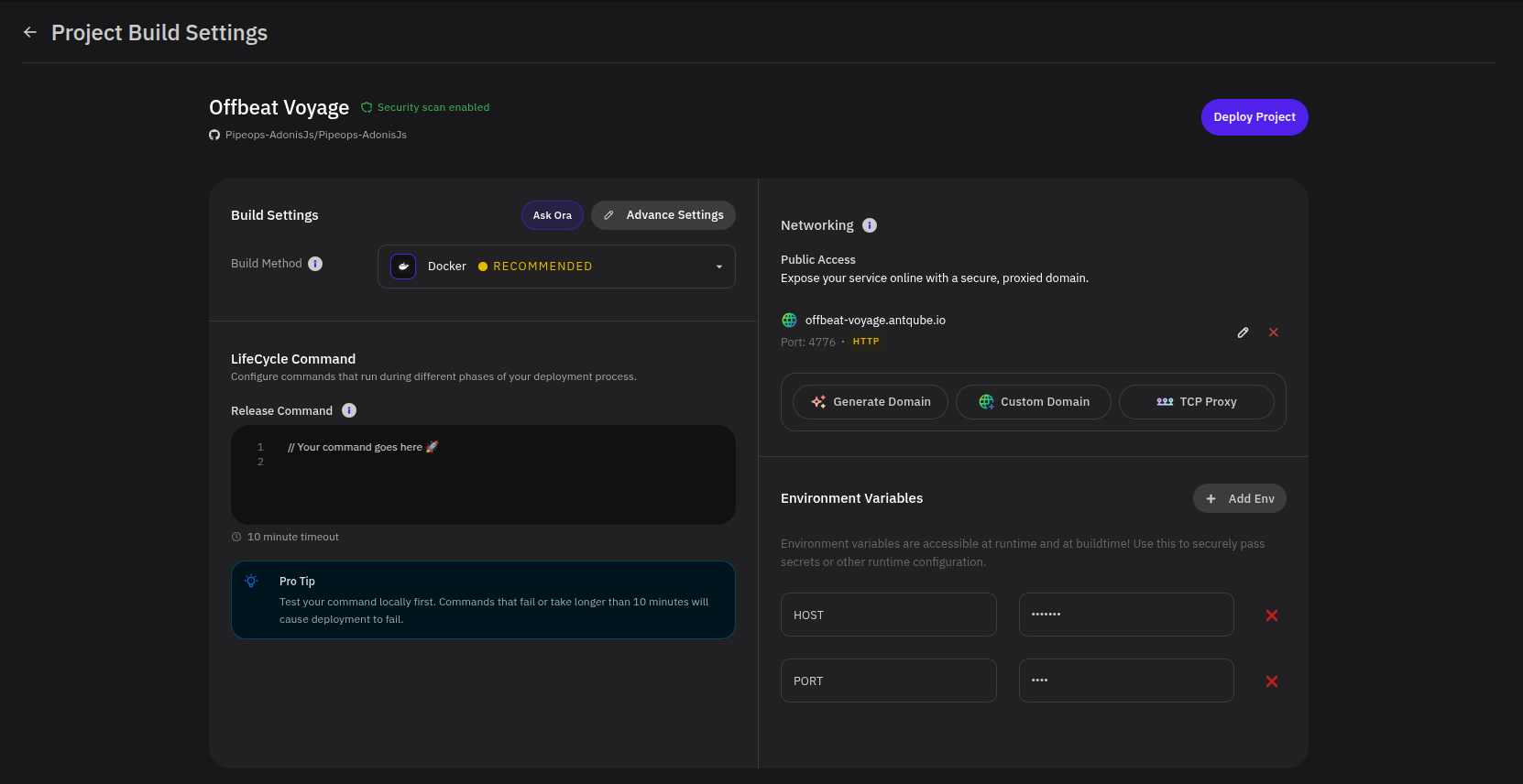Click the RECOMMENDED label
Screen dimensions: 1523x784
(542, 267)
